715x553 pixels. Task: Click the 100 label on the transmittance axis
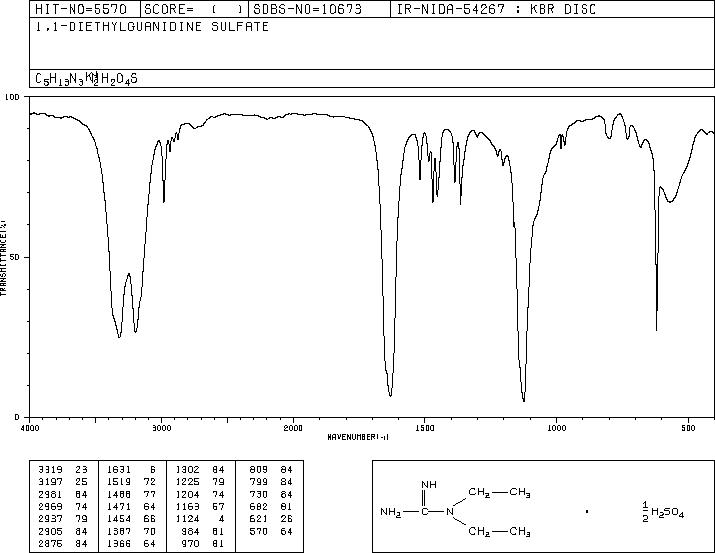pyautogui.click(x=12, y=97)
